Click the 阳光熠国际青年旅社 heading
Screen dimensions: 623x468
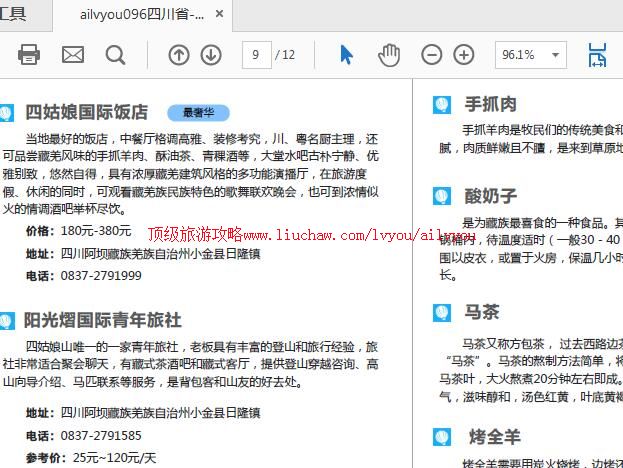point(103,320)
